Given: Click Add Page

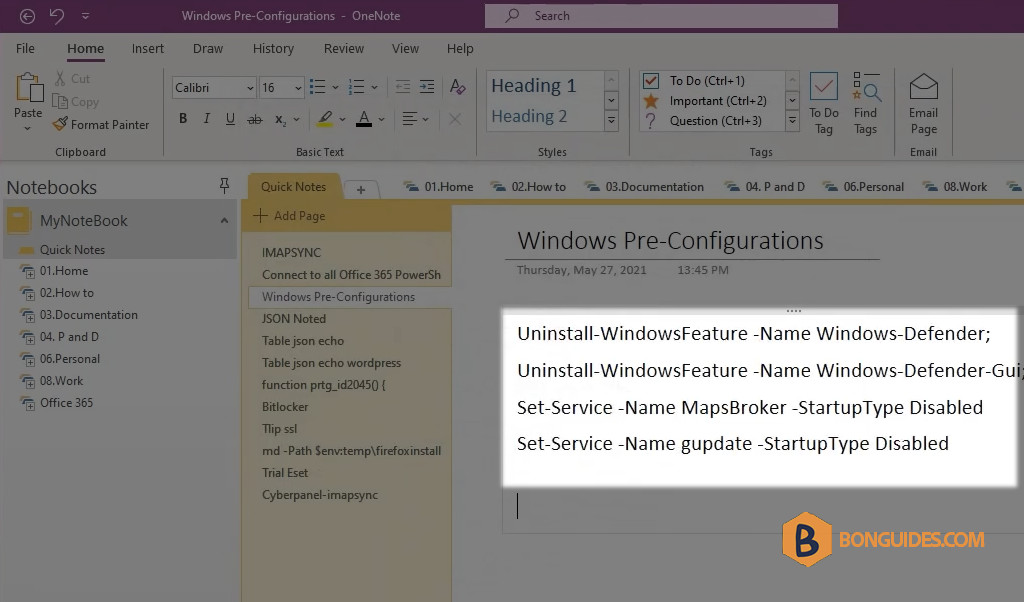Looking at the screenshot, I should [x=289, y=215].
